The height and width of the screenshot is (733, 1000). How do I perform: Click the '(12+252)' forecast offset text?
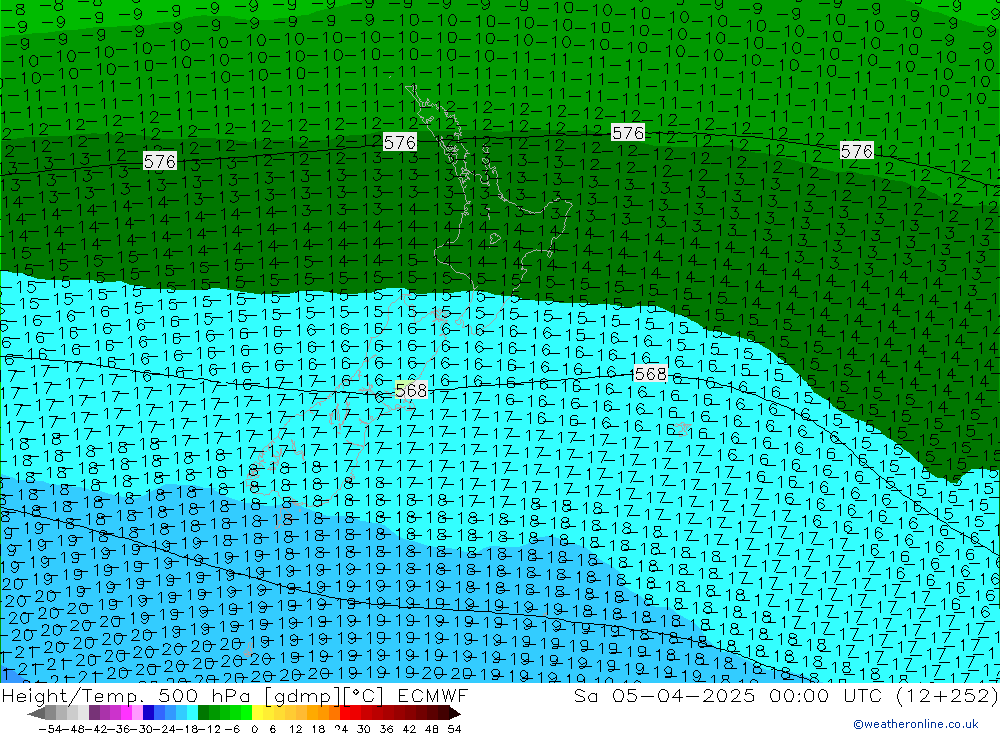[x=946, y=695]
